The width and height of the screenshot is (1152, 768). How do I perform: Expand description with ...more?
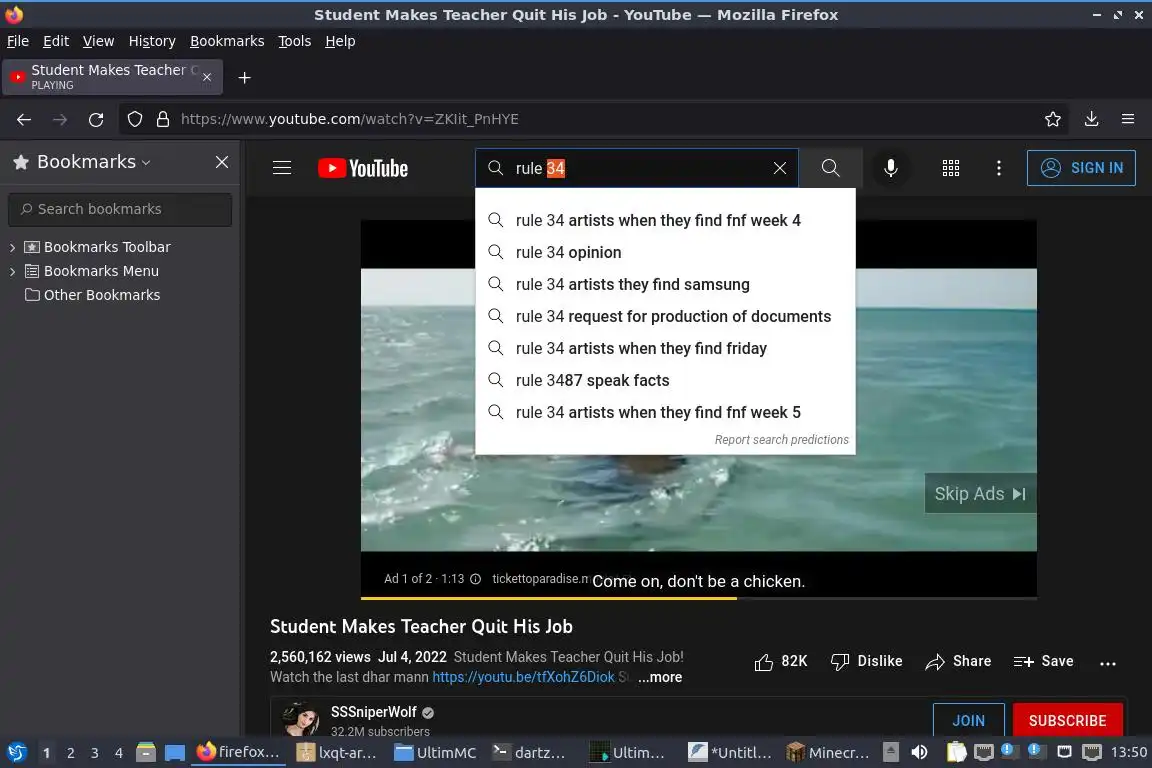click(x=660, y=677)
